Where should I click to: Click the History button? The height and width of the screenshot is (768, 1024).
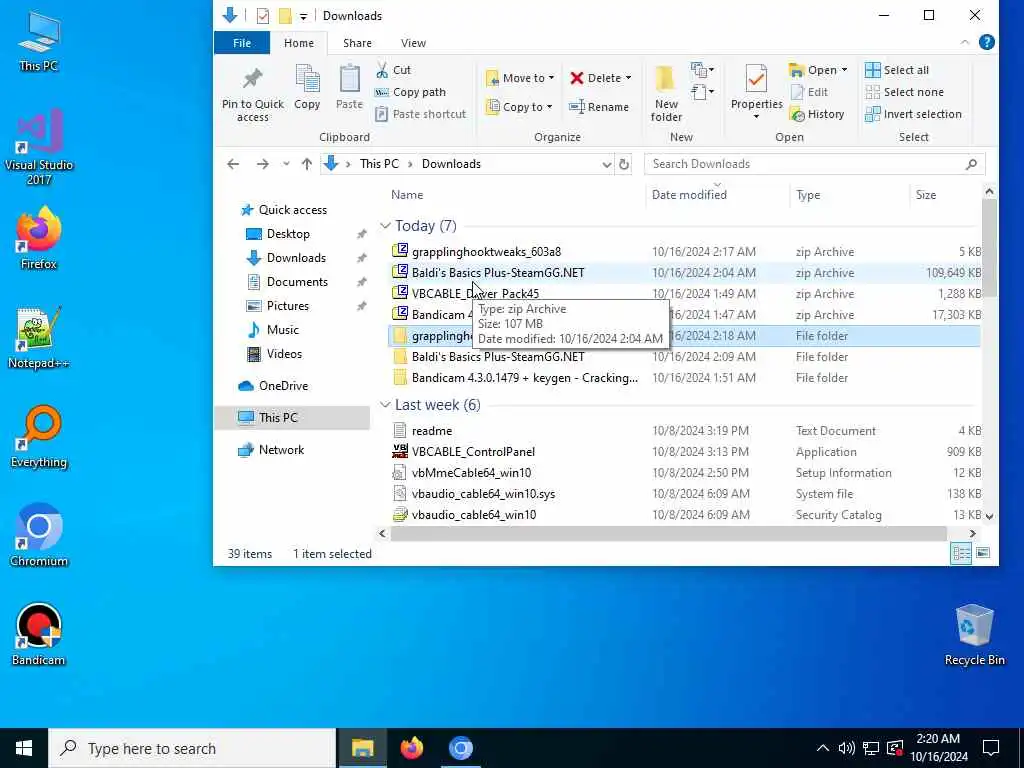[817, 114]
